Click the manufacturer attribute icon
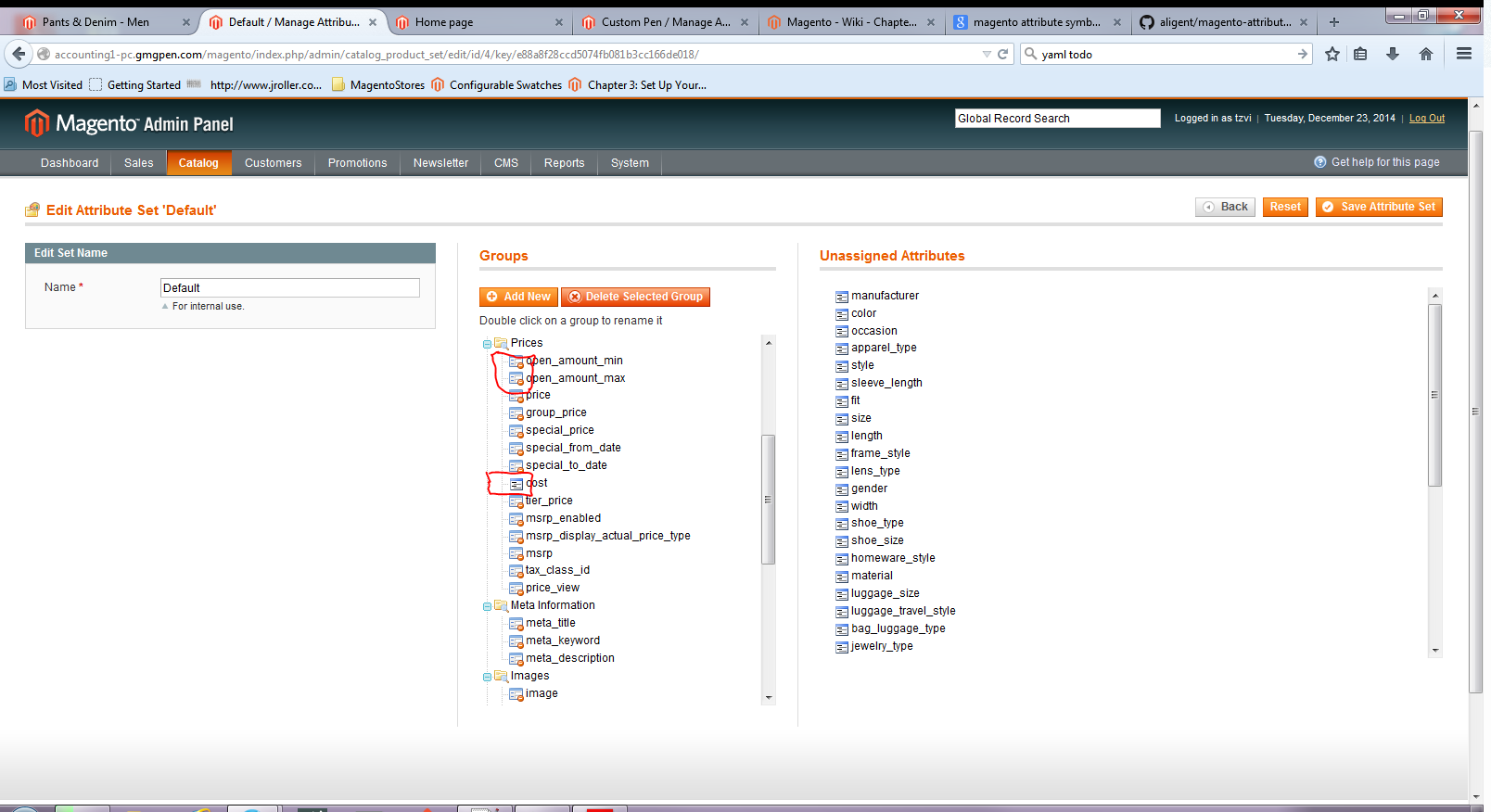1491x812 pixels. pos(842,297)
